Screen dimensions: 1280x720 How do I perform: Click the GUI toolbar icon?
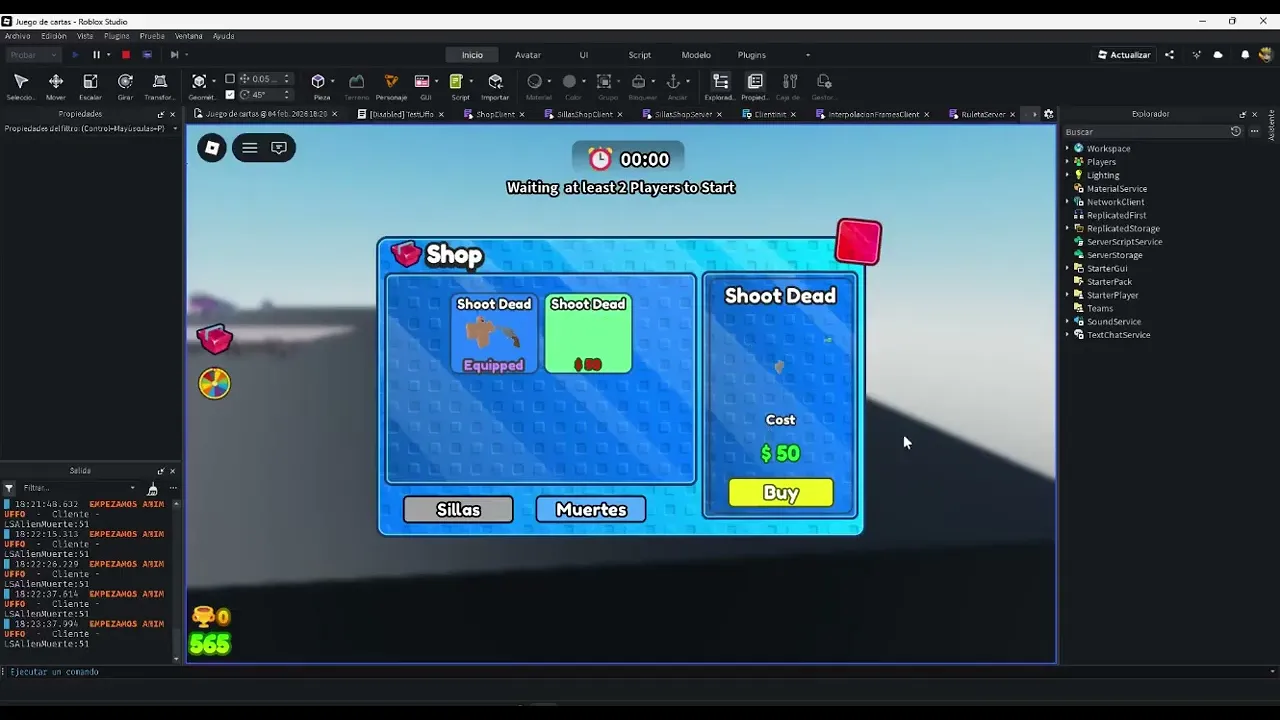[422, 82]
